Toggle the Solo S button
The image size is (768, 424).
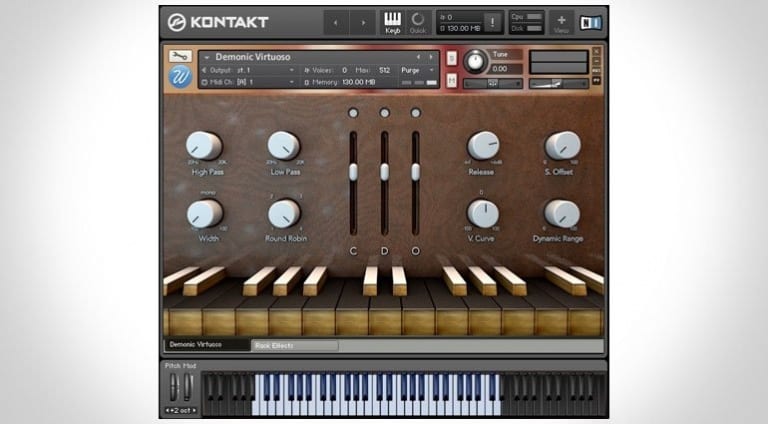coord(452,58)
